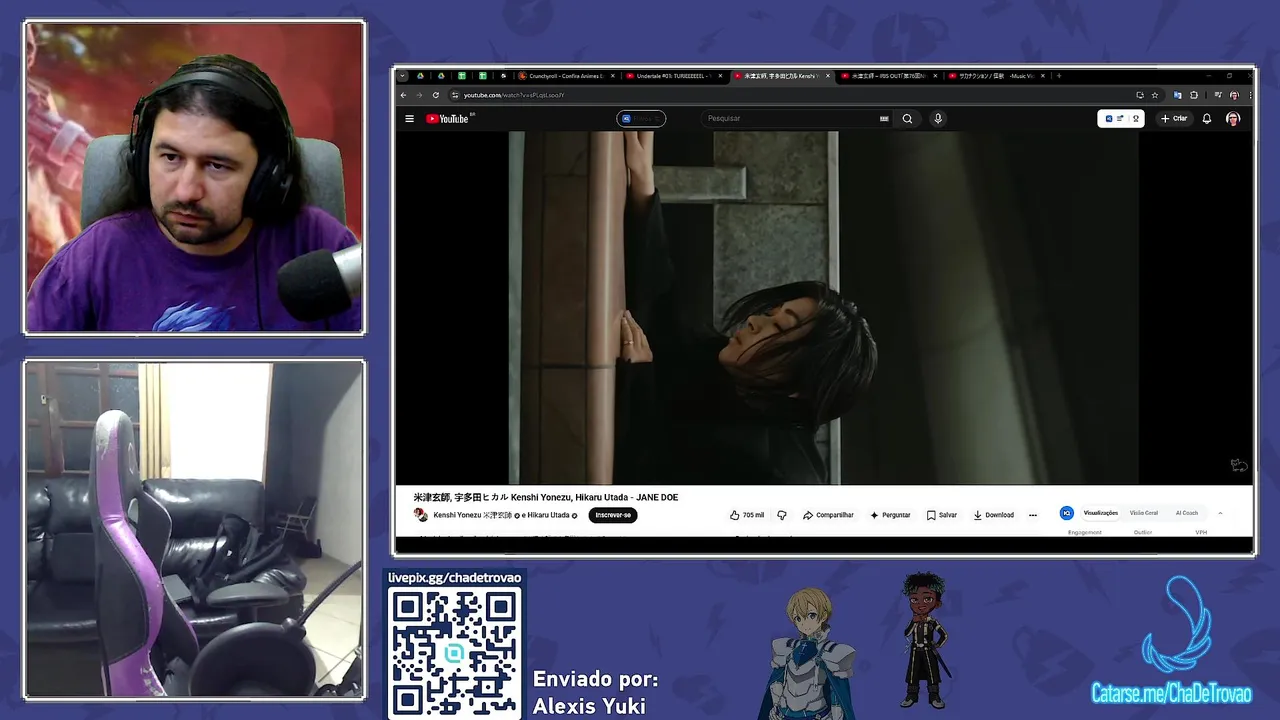Screen dimensions: 1280x720
Task: Open the first Google Drive pinned tab
Action: [419, 76]
